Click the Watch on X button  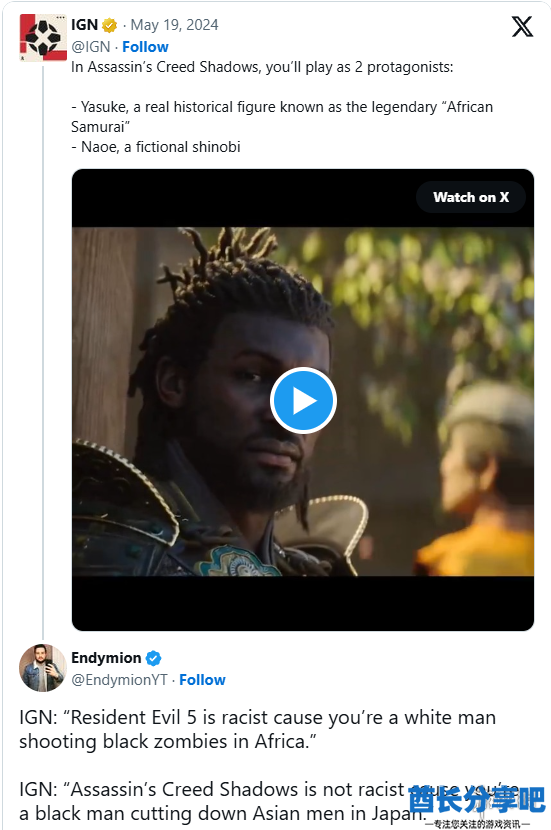471,197
